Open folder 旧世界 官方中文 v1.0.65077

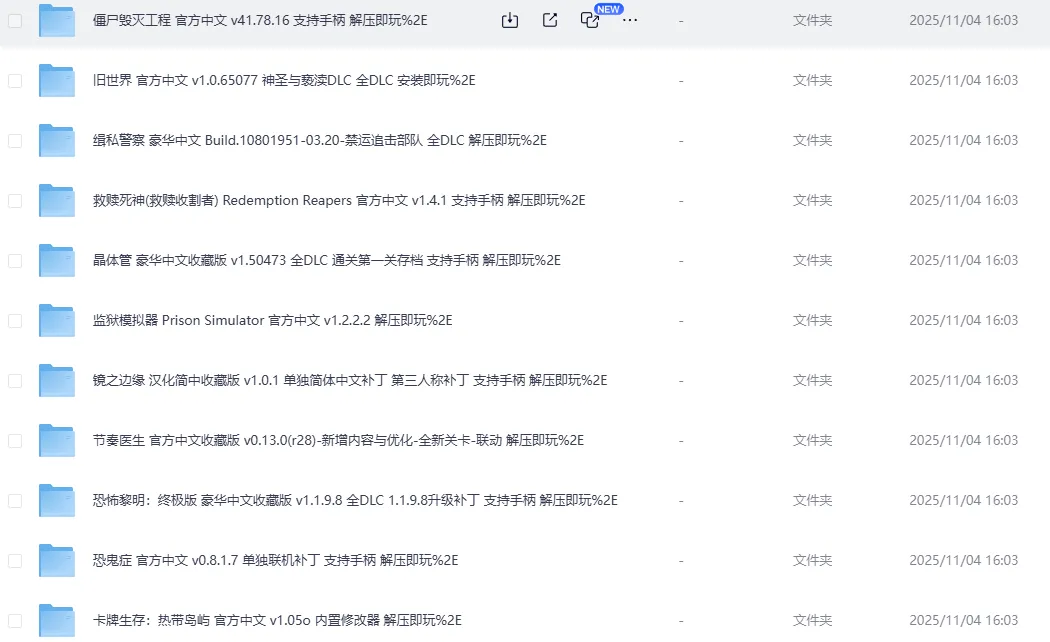[284, 80]
